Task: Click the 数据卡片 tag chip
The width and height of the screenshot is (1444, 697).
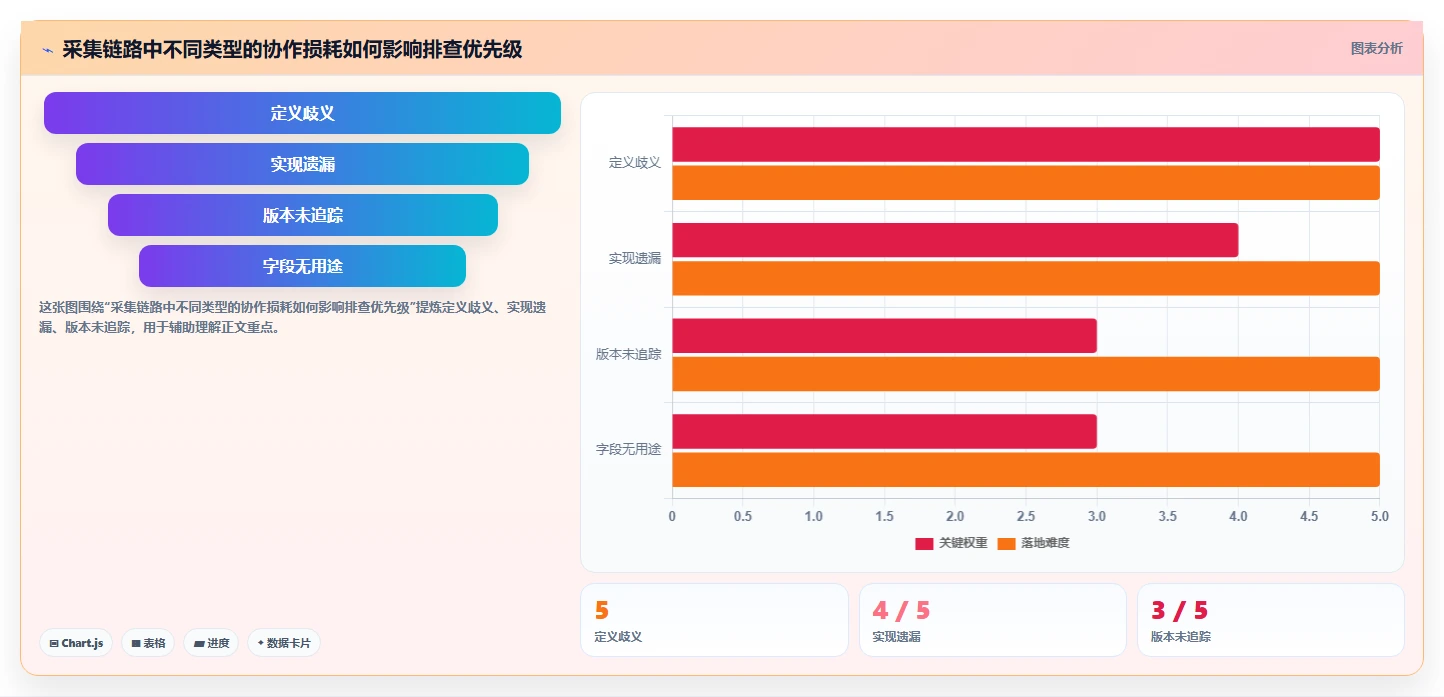Action: 284,643
